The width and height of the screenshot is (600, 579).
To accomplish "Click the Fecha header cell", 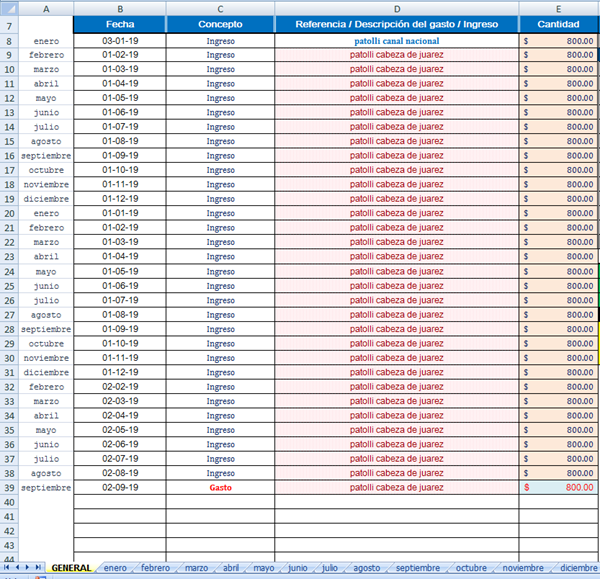I will (x=120, y=23).
